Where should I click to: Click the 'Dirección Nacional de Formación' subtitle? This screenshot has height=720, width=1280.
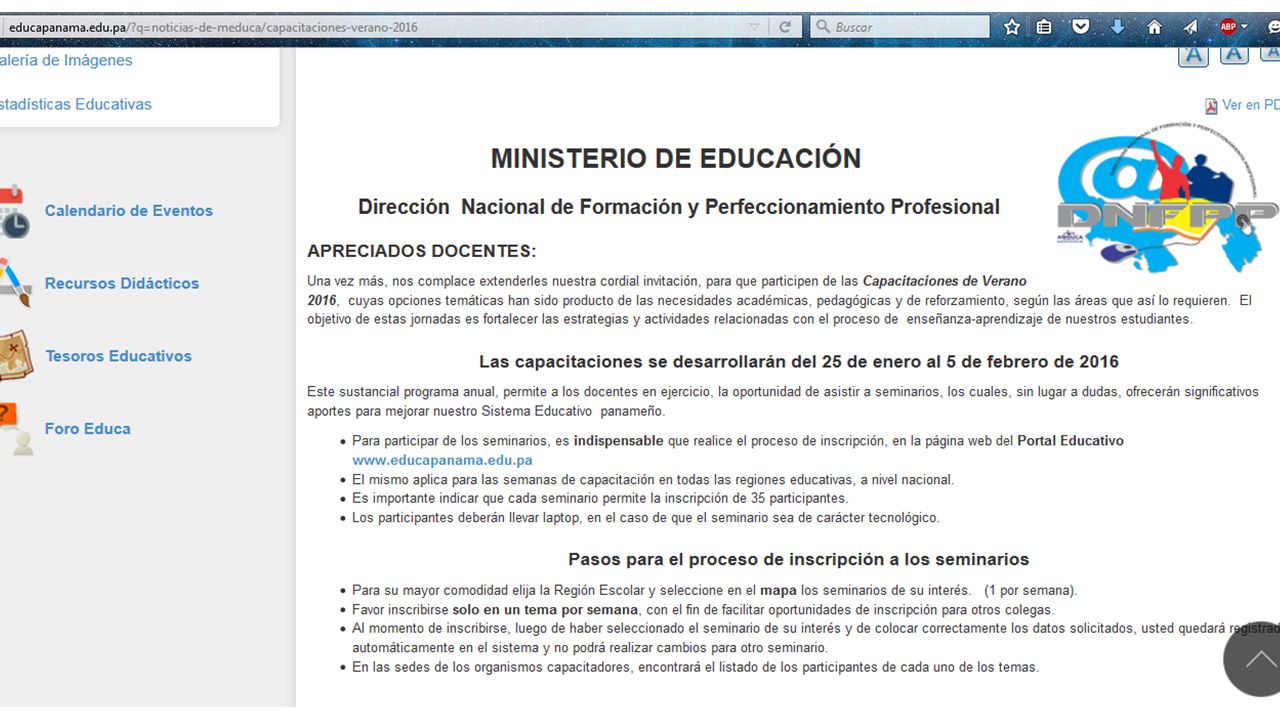[679, 207]
